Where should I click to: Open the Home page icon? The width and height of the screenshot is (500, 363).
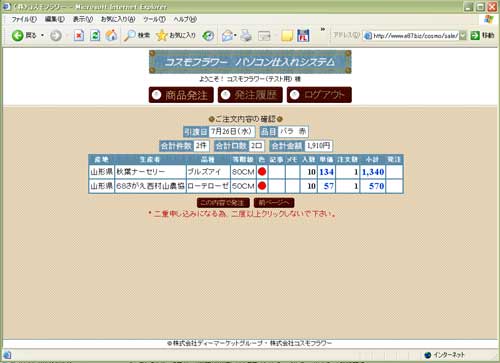click(111, 35)
